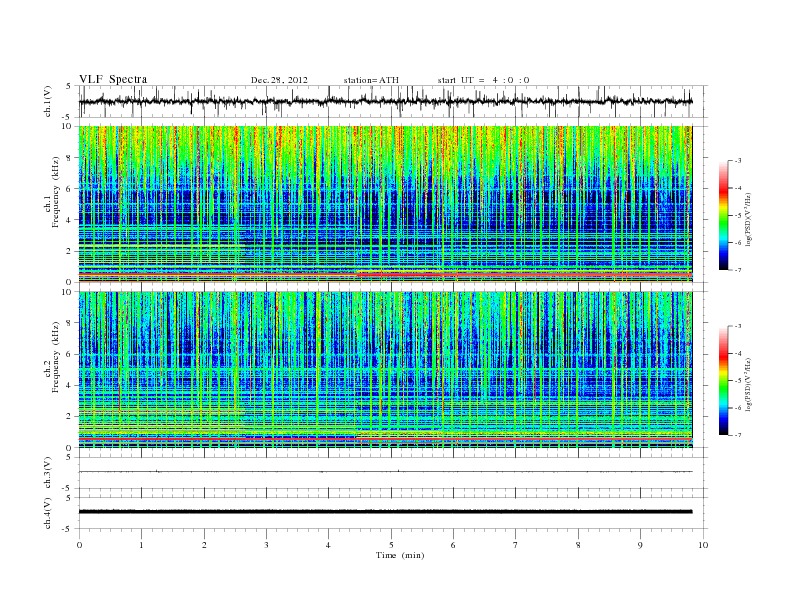Click the ch.1 spectrogram color scale bar
792x612 pixels.
coord(724,215)
